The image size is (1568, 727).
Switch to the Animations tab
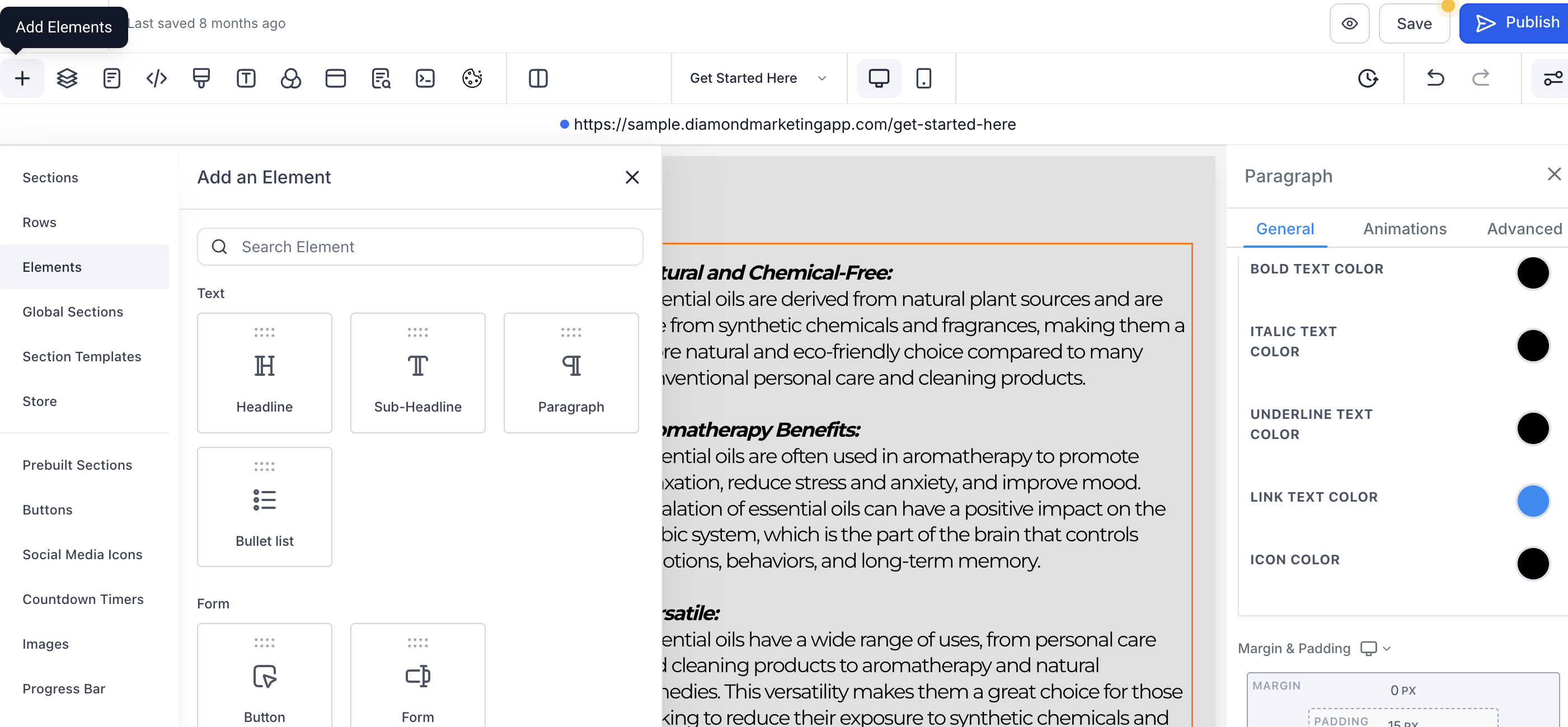[x=1405, y=229]
